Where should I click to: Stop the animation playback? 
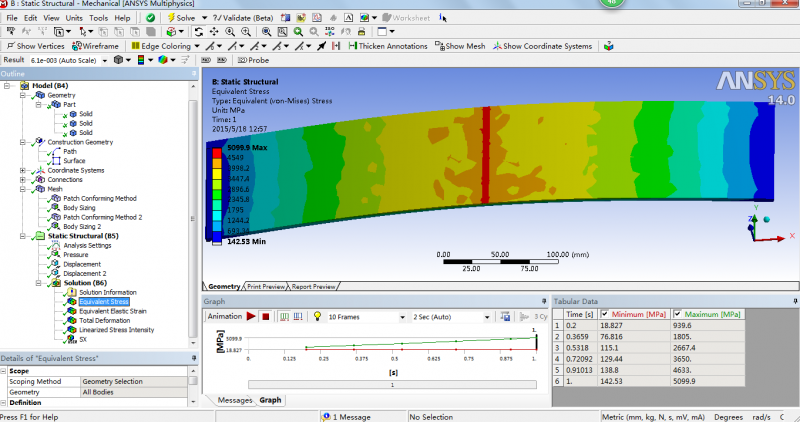coord(266,317)
